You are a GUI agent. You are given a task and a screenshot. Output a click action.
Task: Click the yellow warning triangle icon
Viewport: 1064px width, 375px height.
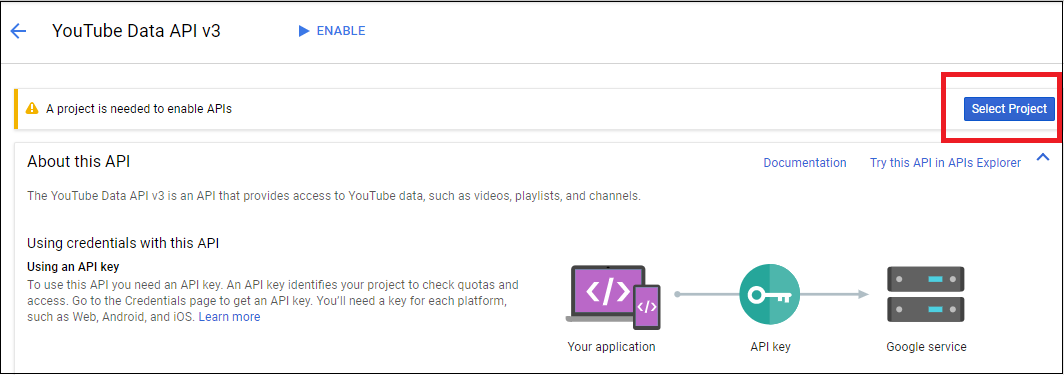[32, 108]
